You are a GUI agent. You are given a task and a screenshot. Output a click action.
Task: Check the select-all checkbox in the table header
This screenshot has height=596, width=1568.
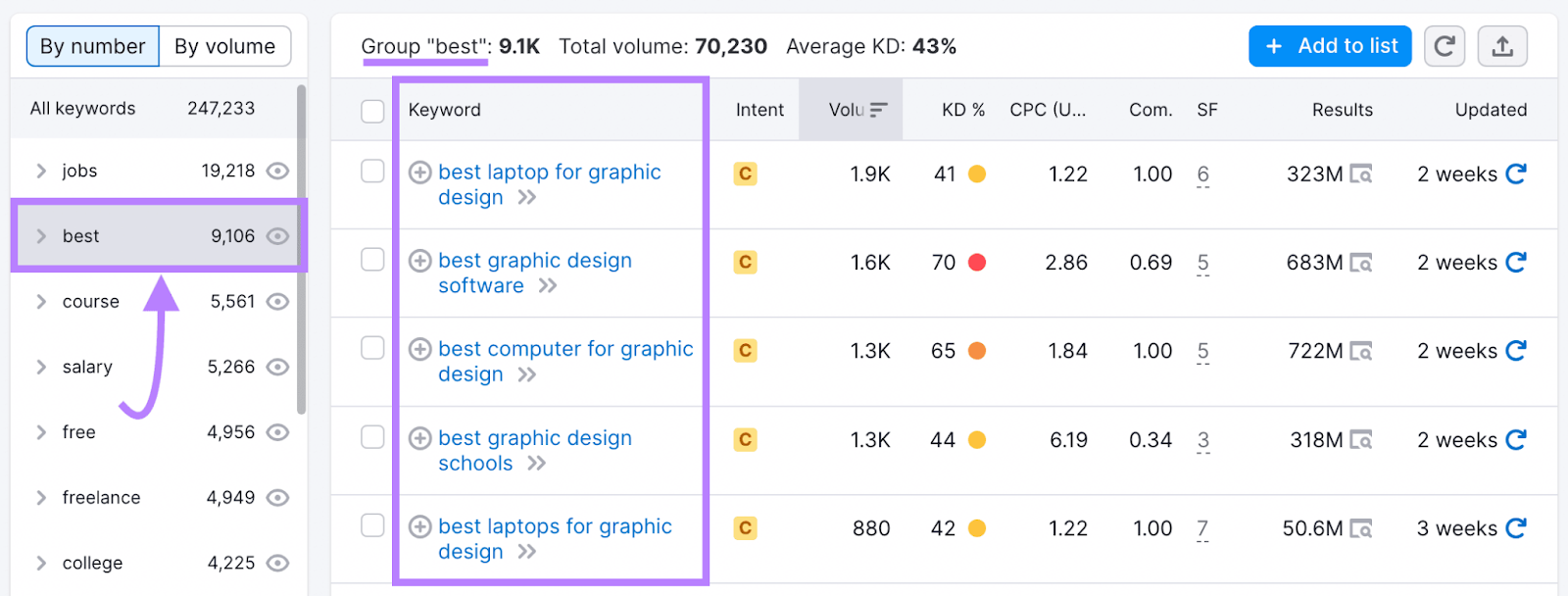click(x=371, y=111)
